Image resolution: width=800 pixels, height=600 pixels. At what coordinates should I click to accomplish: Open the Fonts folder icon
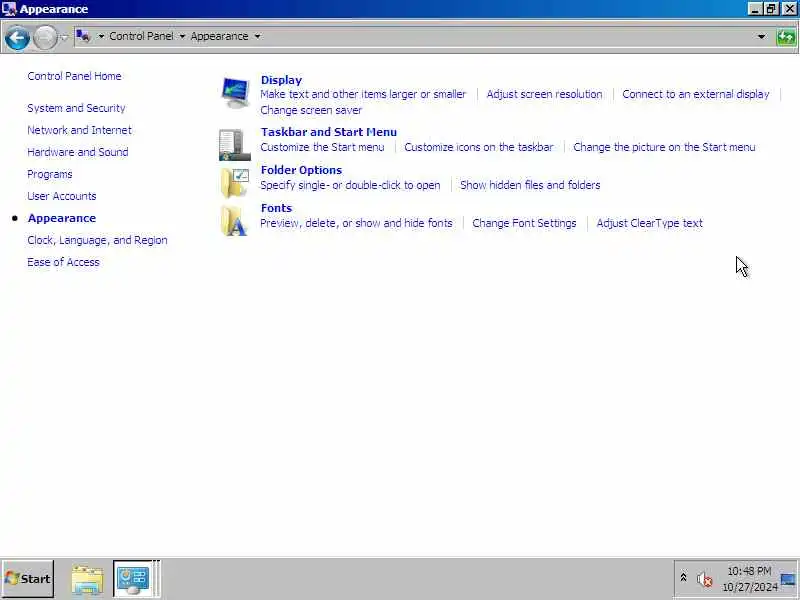[234, 221]
